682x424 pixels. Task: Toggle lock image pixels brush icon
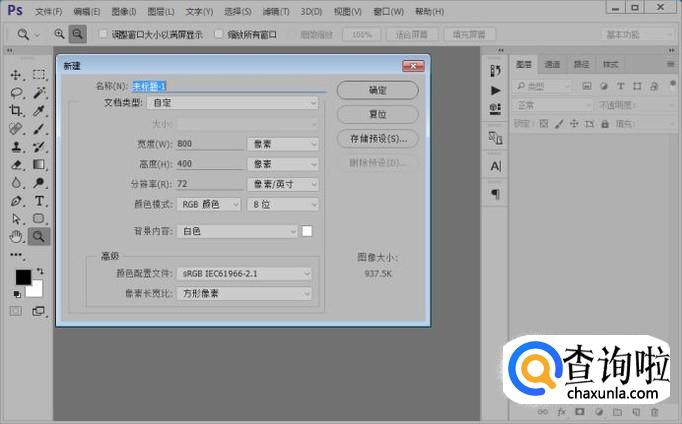(x=559, y=124)
